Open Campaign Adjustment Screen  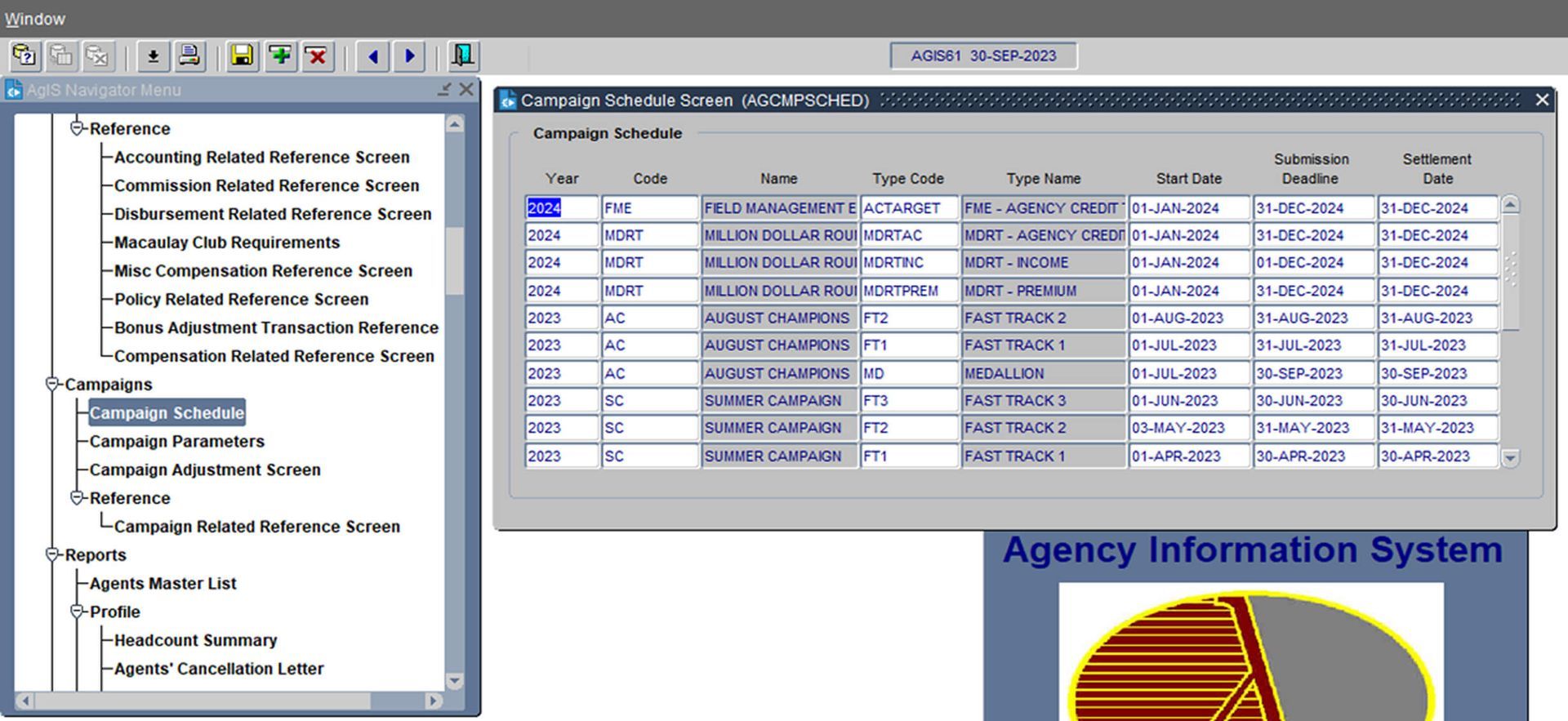[x=205, y=470]
